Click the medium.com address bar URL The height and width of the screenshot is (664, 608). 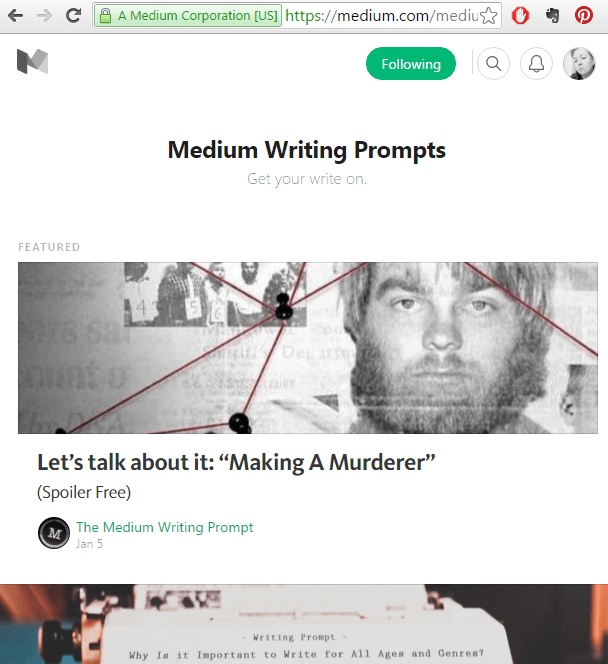381,16
